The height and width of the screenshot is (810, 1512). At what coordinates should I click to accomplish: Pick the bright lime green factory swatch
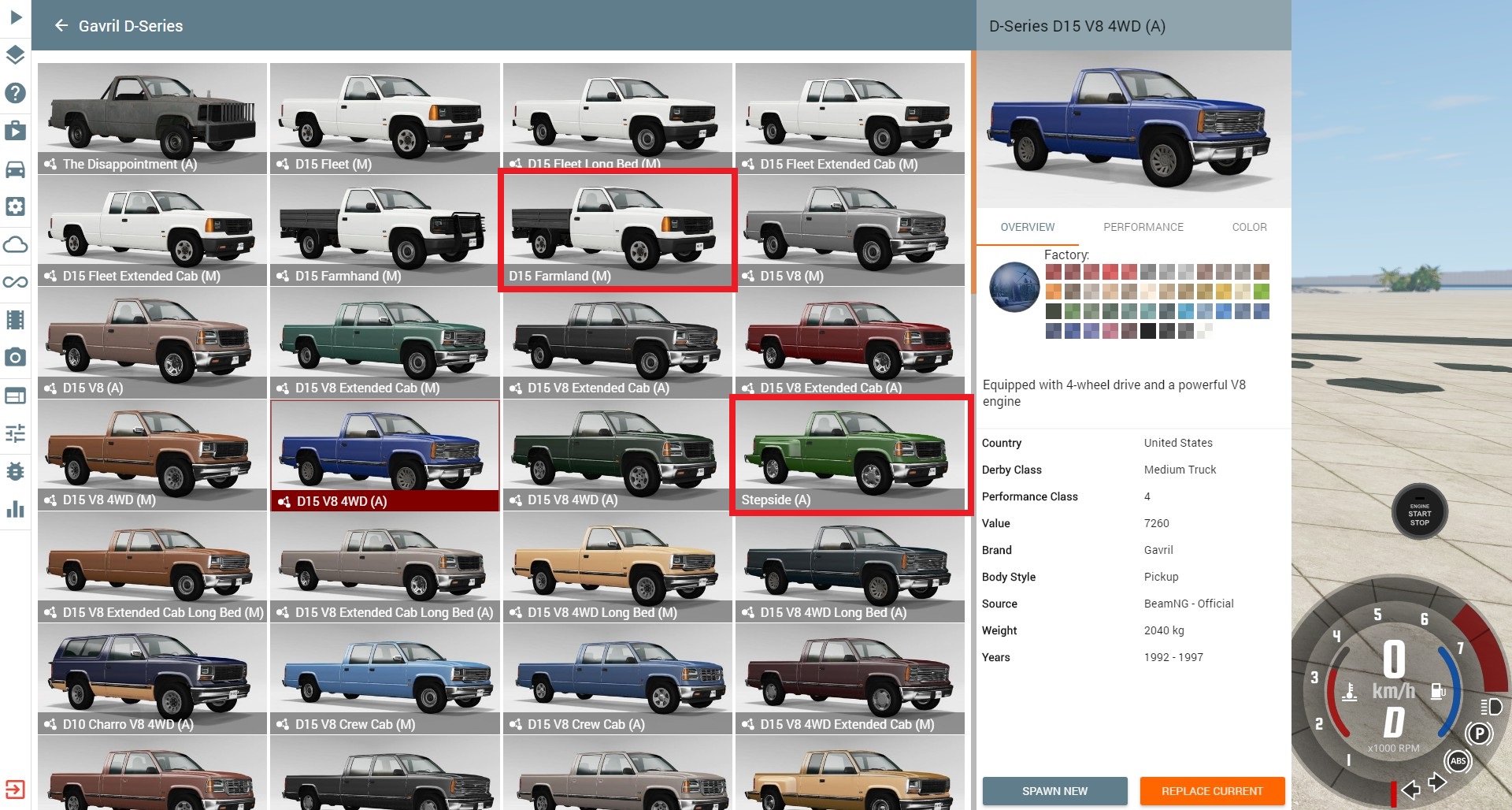pos(1262,292)
